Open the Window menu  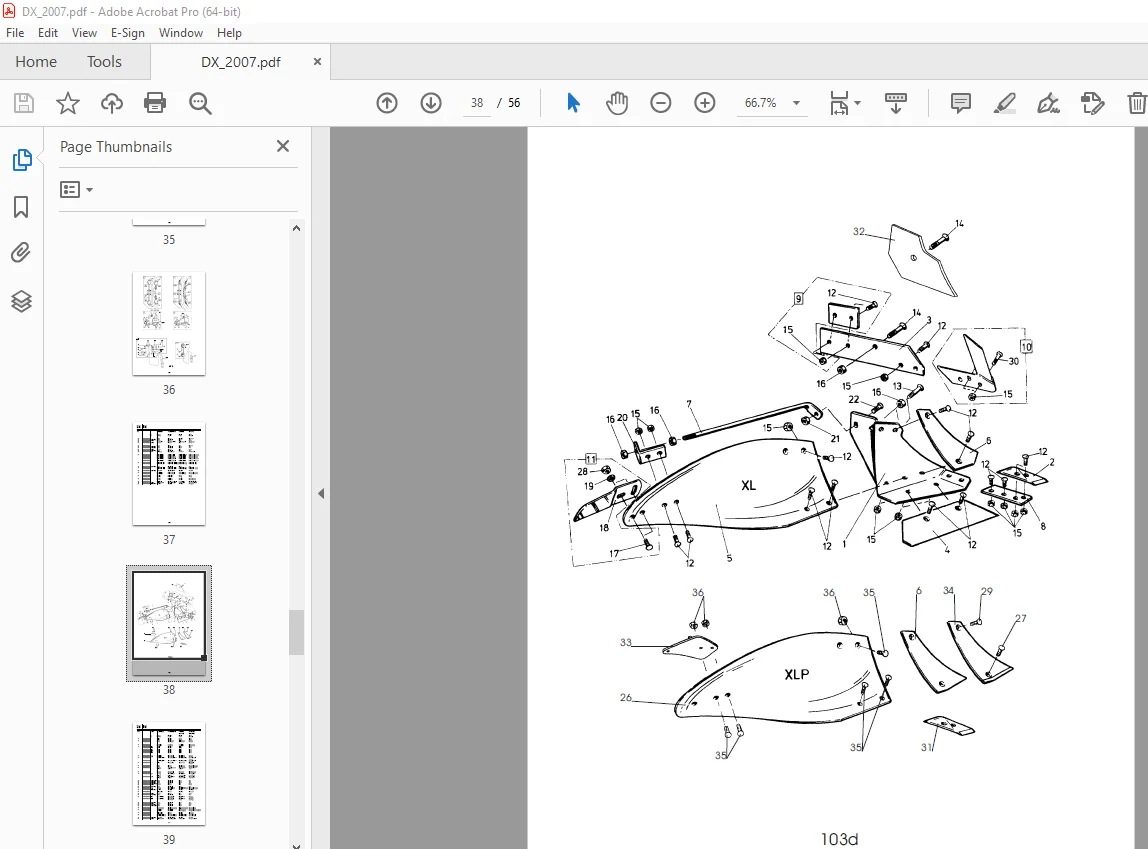click(181, 33)
